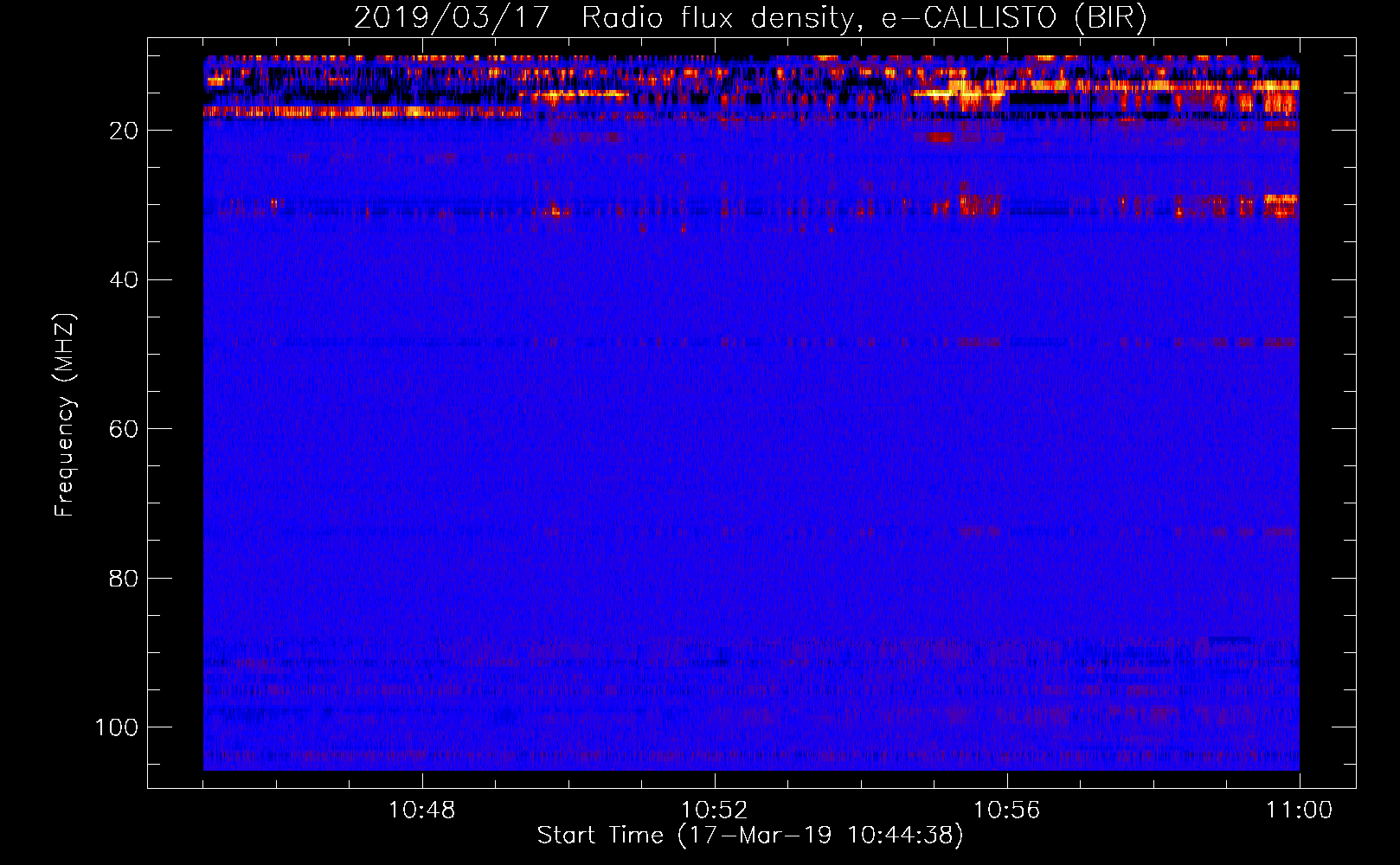Click the '10:56' time tick label
This screenshot has width=1400, height=865.
tap(1006, 811)
